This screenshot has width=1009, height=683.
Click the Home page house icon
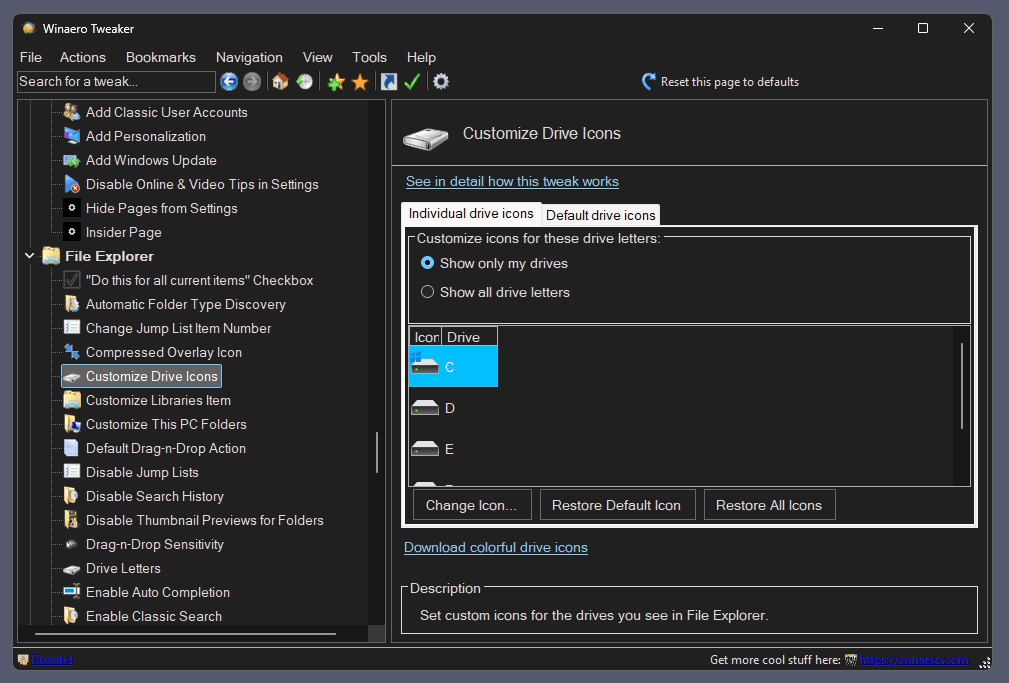click(x=281, y=82)
